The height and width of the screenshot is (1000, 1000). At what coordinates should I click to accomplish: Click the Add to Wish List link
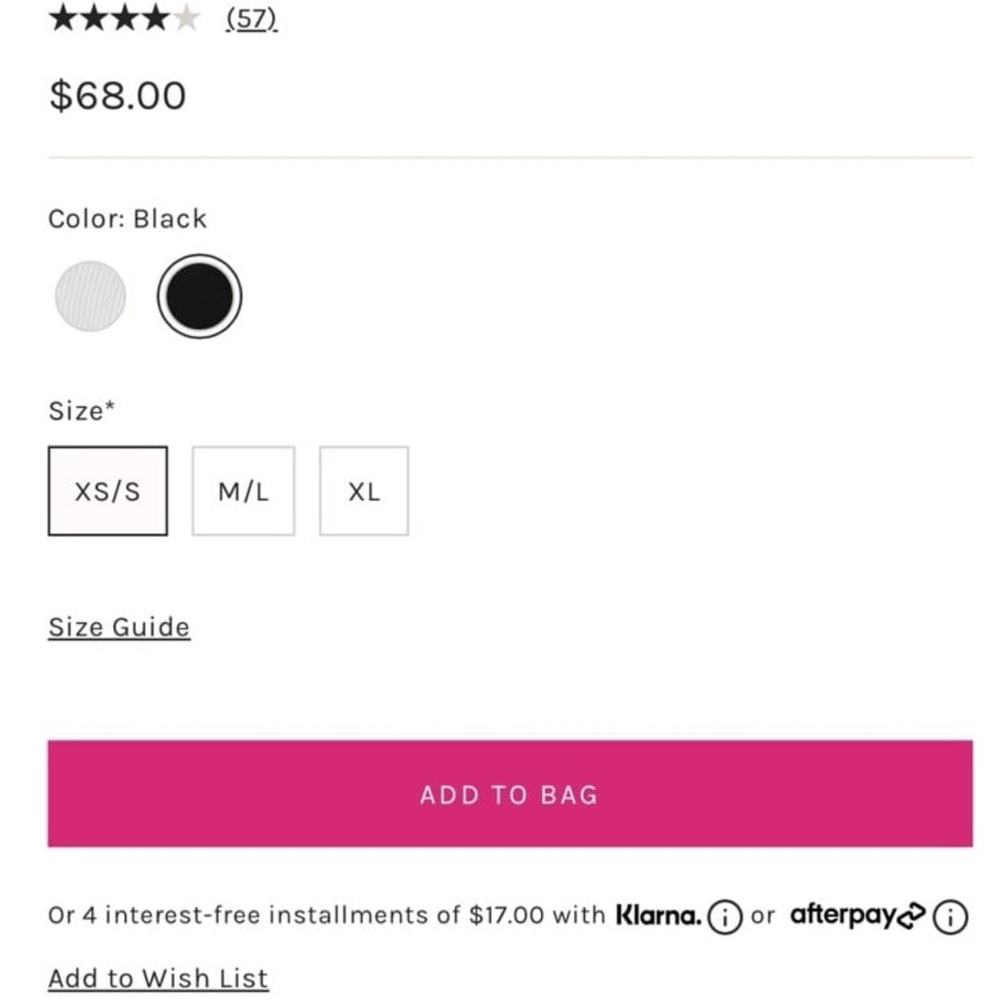point(158,978)
